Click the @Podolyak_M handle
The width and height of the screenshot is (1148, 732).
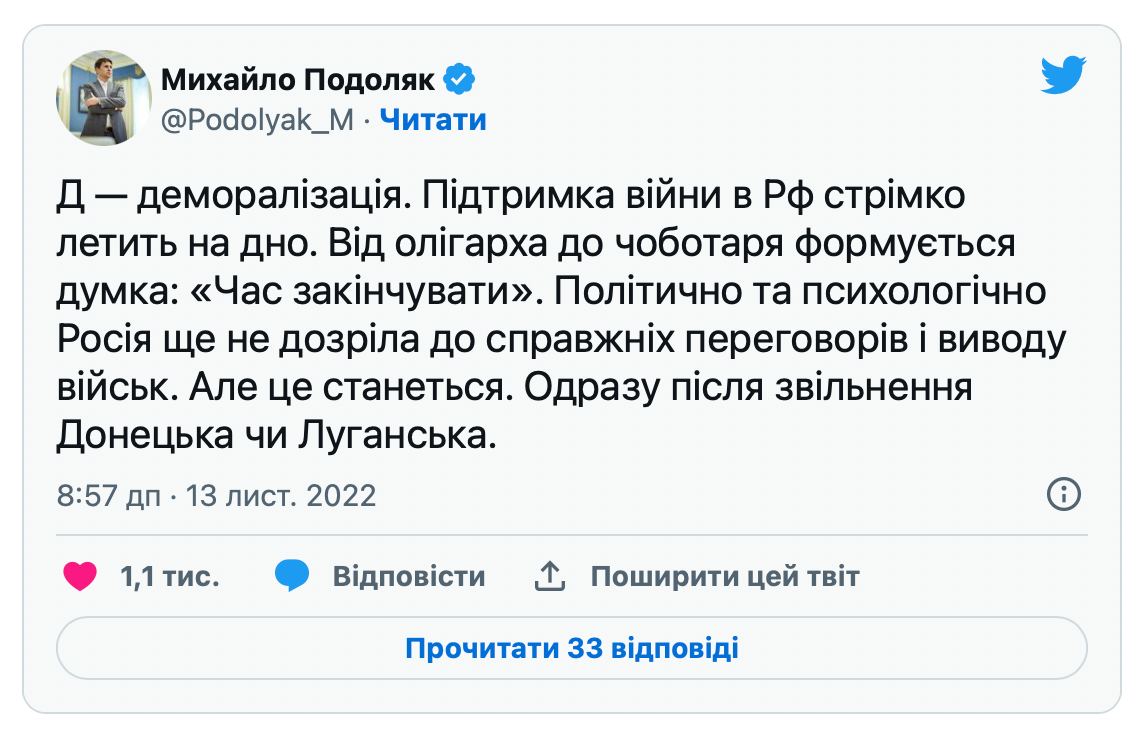(x=257, y=120)
